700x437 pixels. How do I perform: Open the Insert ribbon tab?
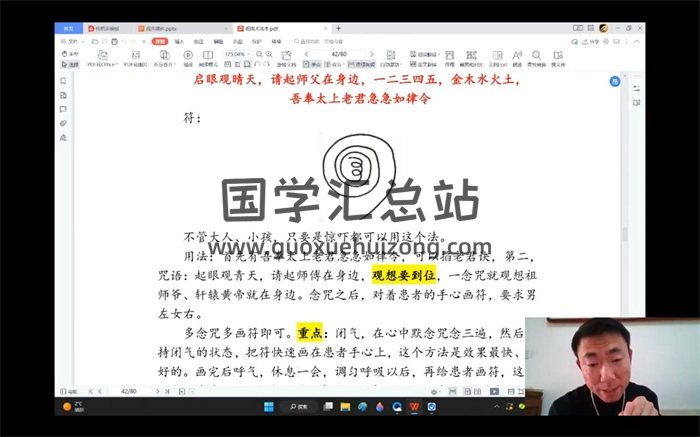(179, 42)
